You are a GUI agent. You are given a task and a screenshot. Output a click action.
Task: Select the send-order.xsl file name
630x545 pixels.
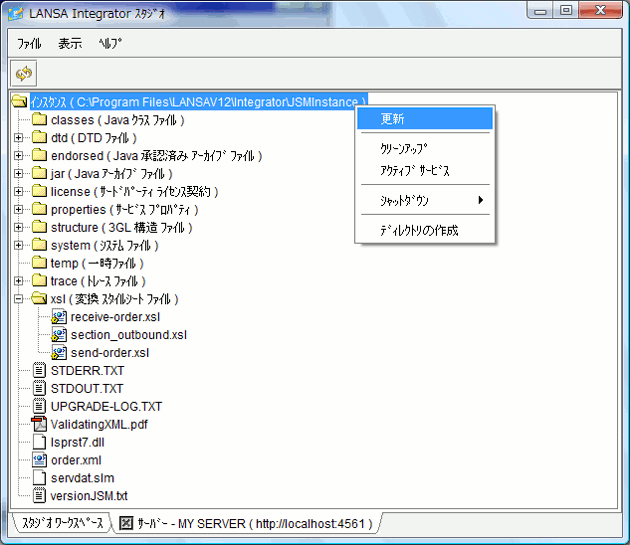(110, 352)
